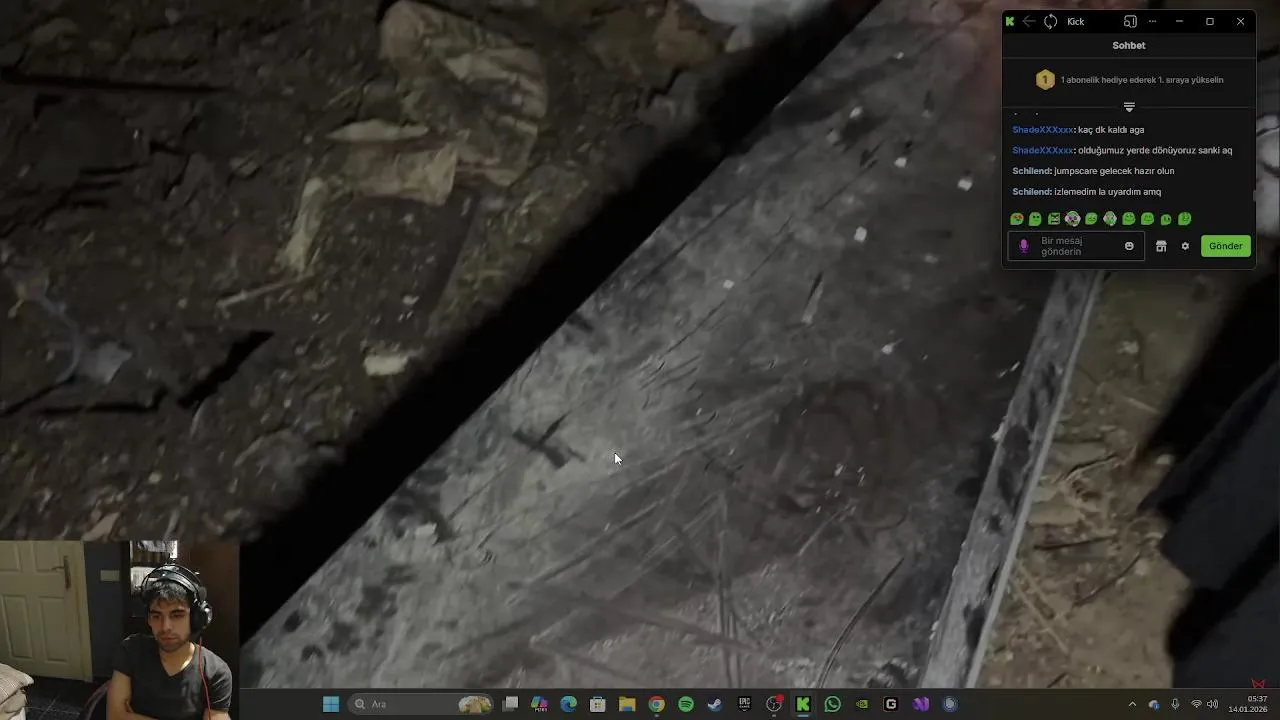The image size is (1280, 720).
Task: Focus the 'Bir mesaj gönderin' input field
Action: pyautogui.click(x=1076, y=246)
